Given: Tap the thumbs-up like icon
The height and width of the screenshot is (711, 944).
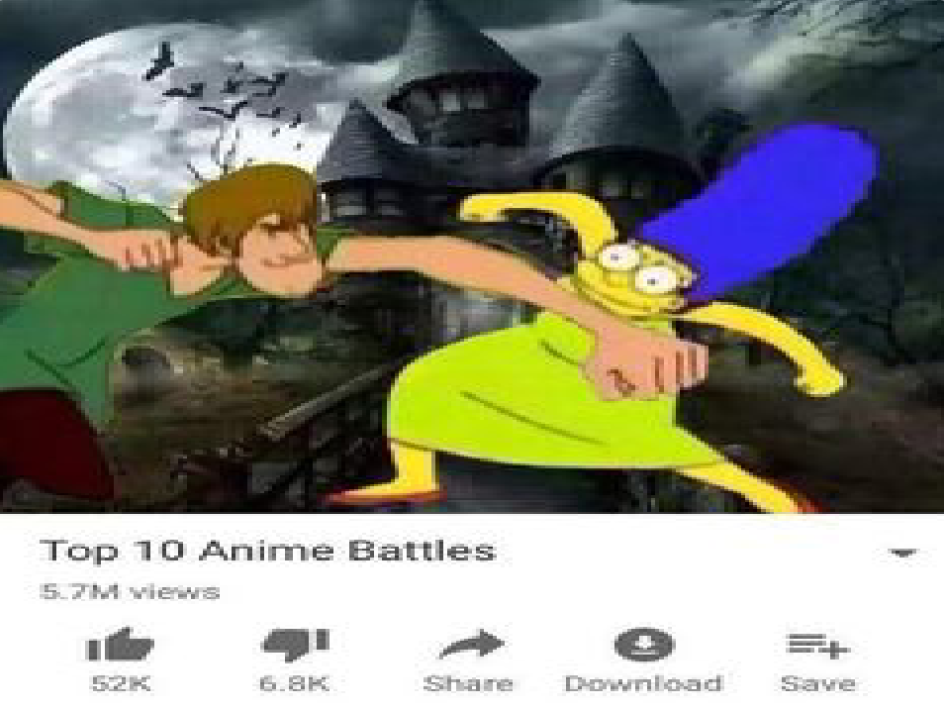Looking at the screenshot, I should pos(120,645).
